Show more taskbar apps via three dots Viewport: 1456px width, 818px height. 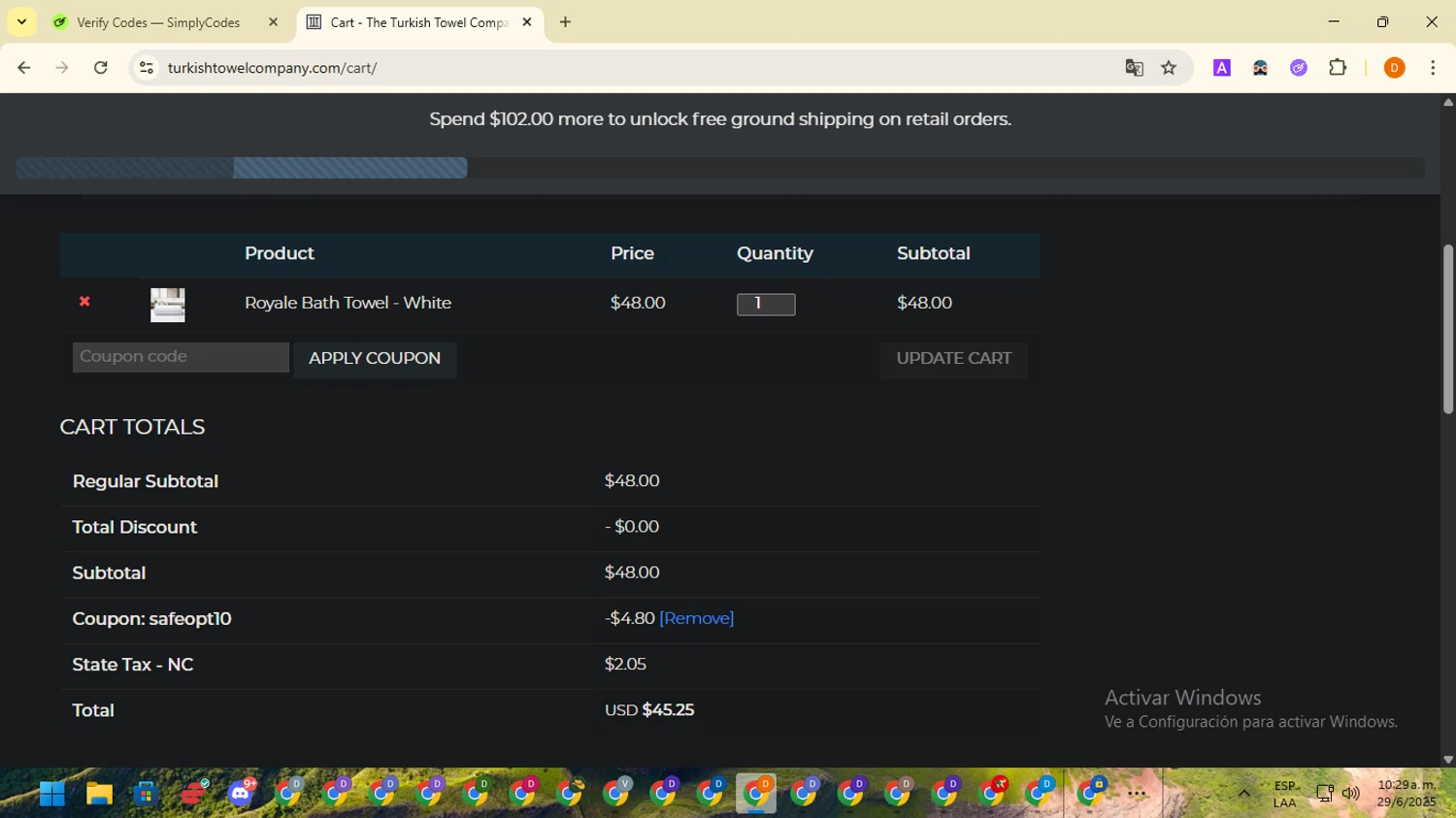pyautogui.click(x=1137, y=794)
